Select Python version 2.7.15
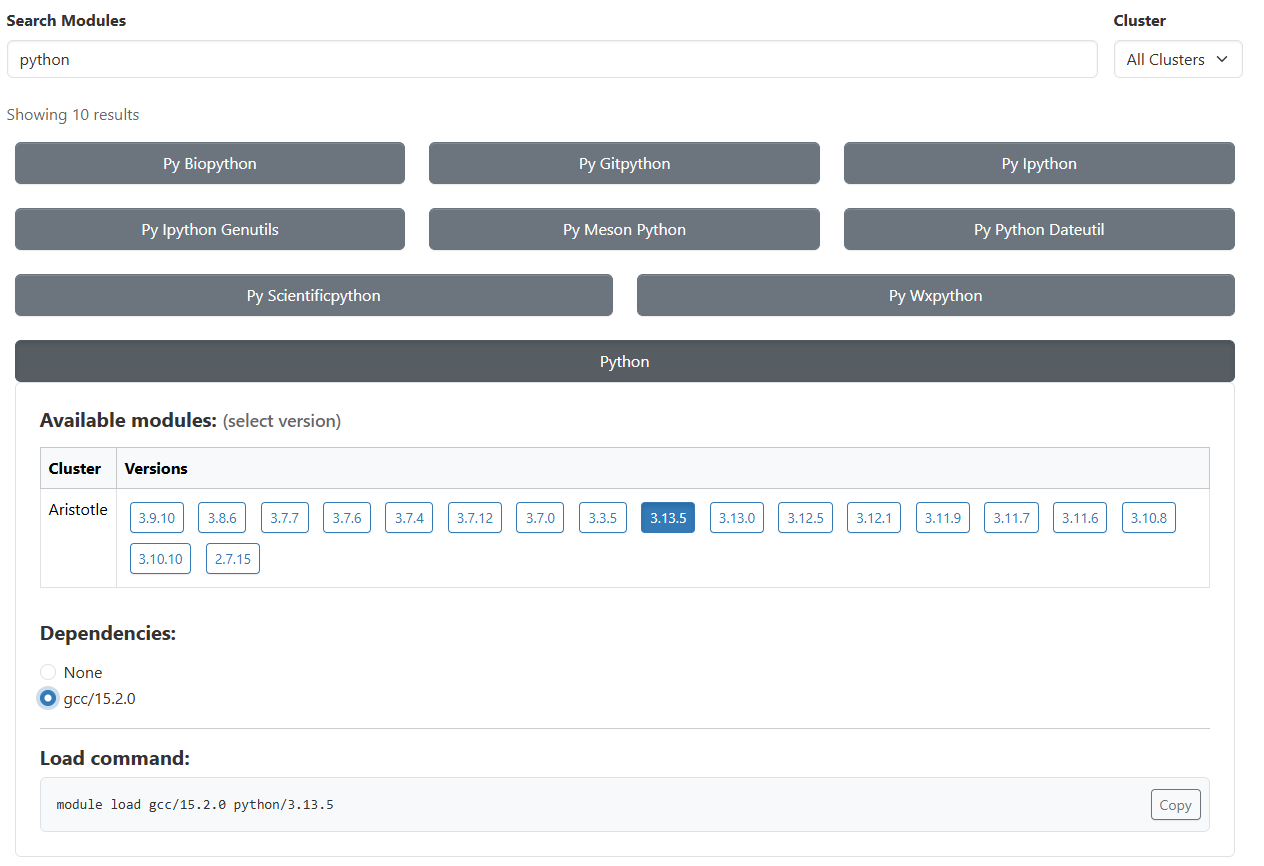 pyautogui.click(x=232, y=558)
